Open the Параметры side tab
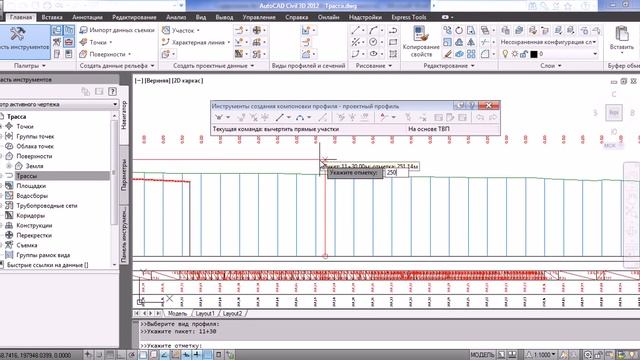 124,175
